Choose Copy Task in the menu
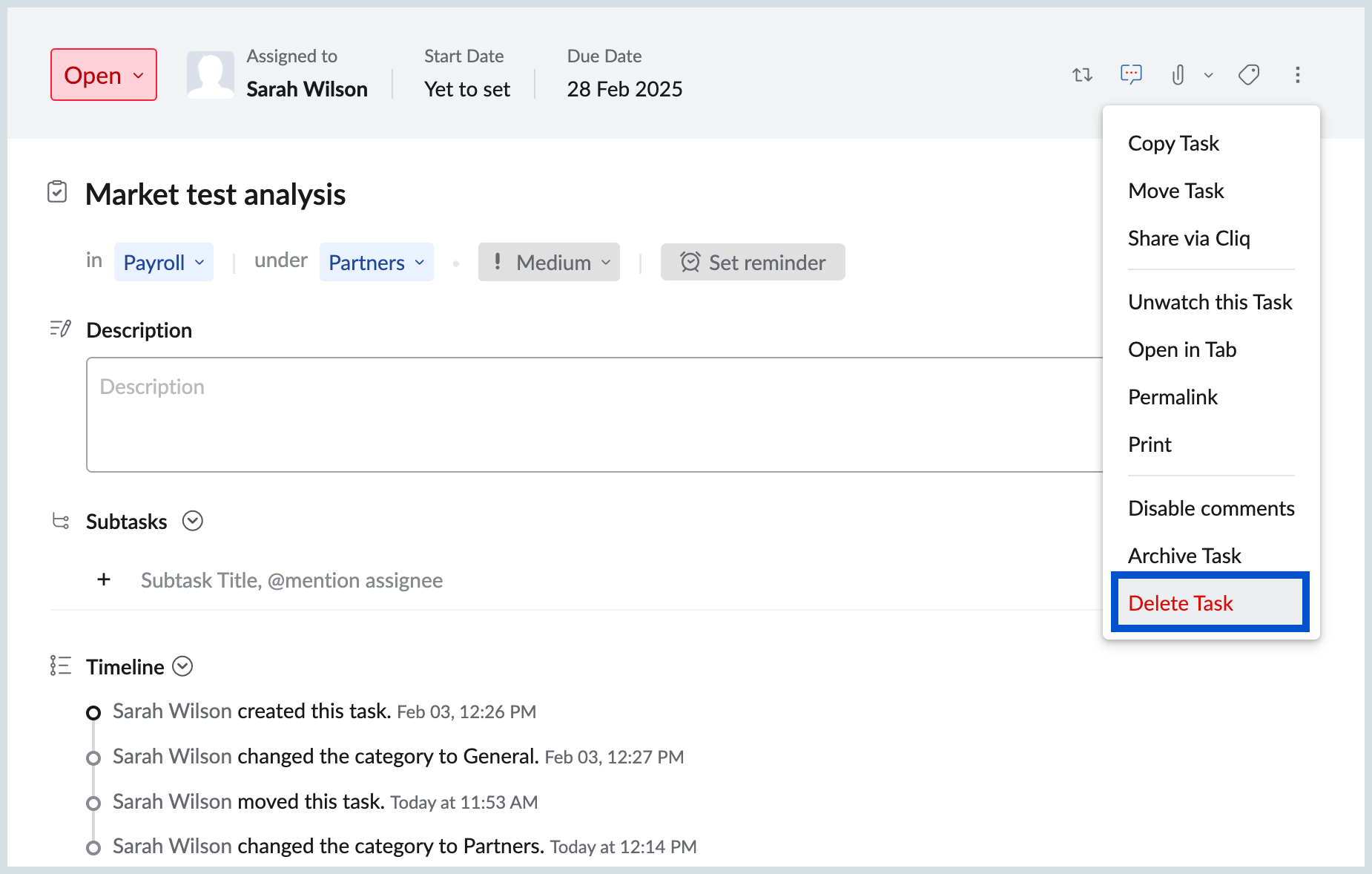Viewport: 1372px width, 874px height. [1173, 143]
